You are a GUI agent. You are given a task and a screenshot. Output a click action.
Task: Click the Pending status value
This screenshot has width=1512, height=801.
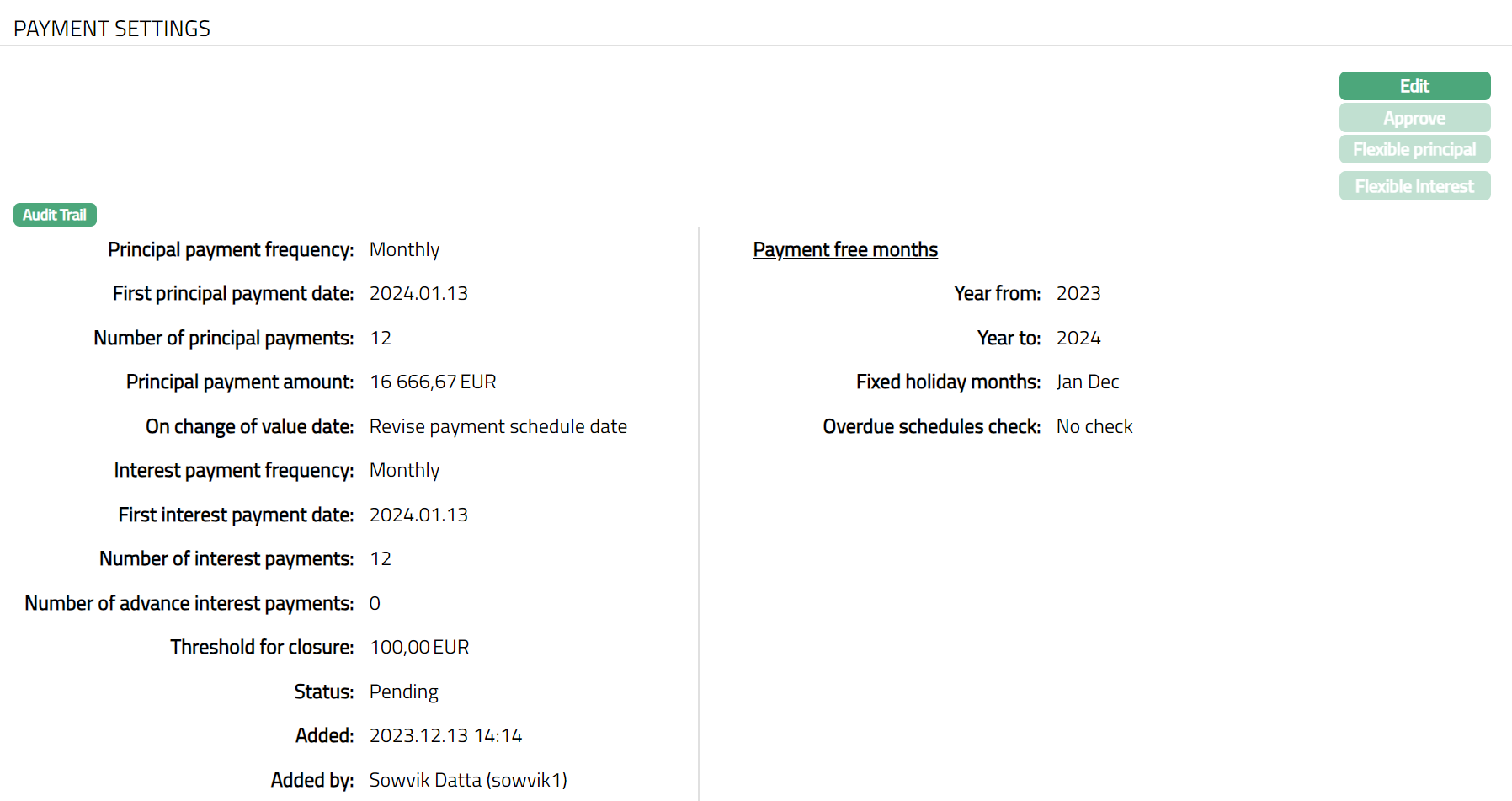point(403,692)
